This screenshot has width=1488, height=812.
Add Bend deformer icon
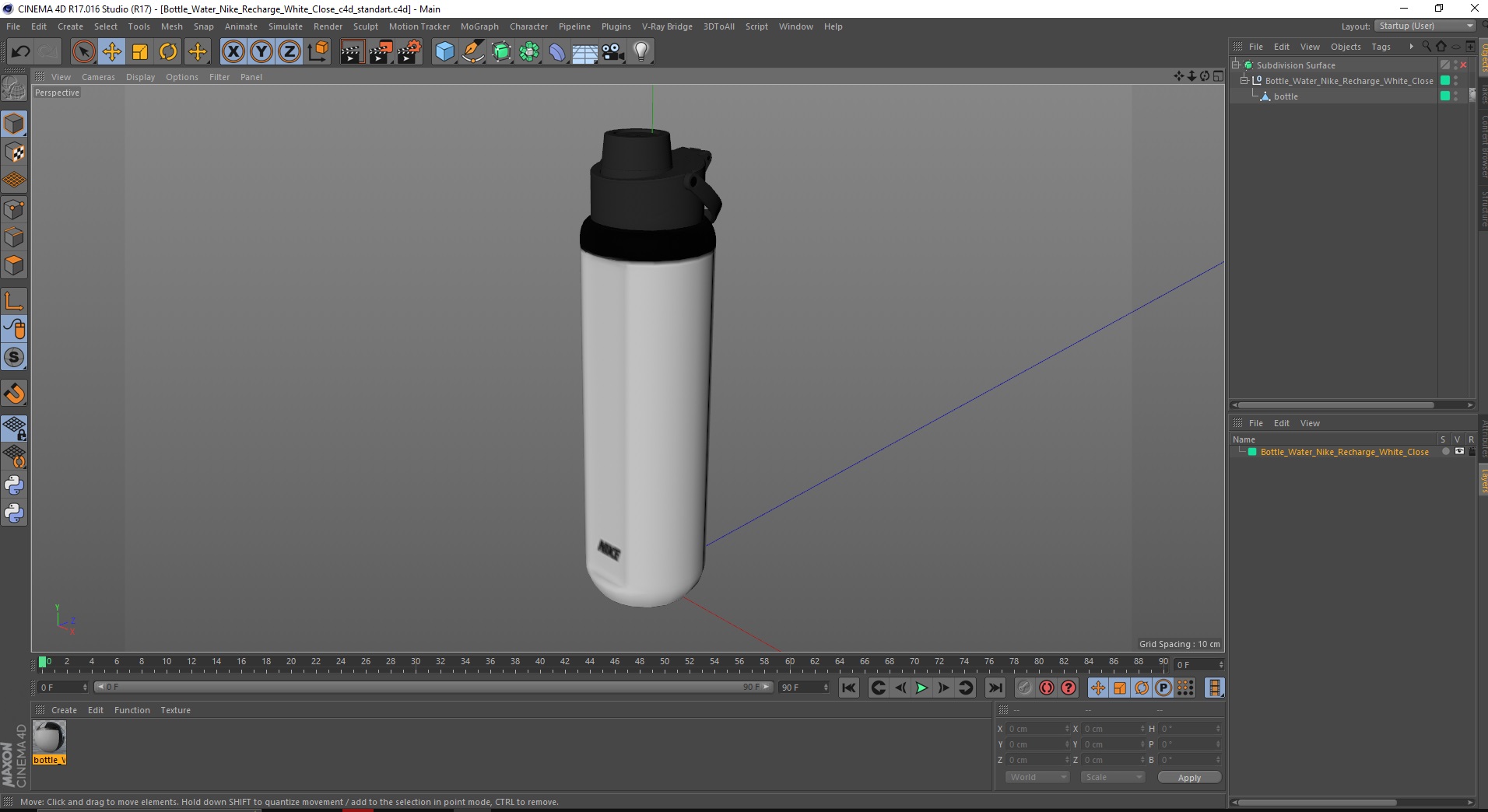point(557,52)
